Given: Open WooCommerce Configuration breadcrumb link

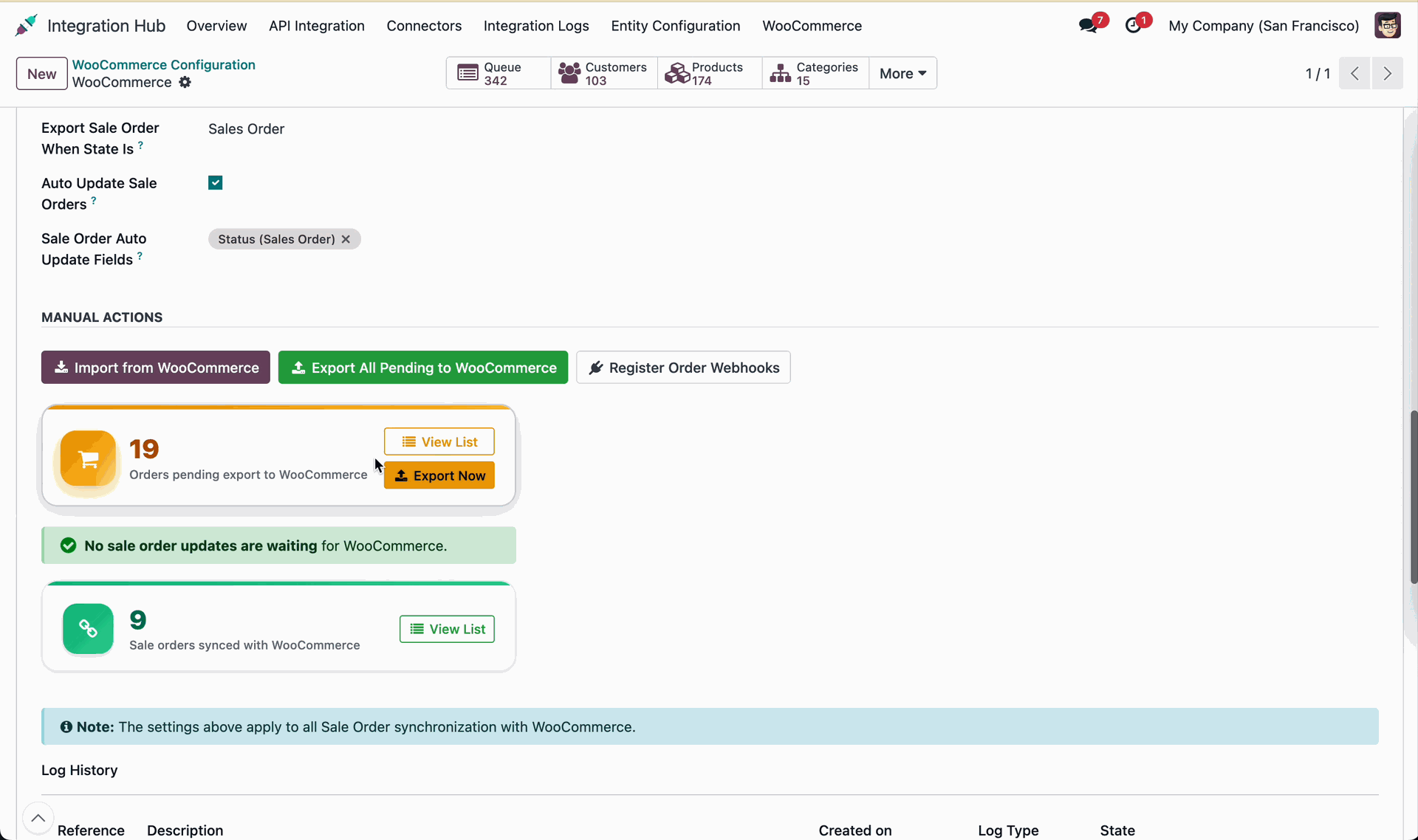Looking at the screenshot, I should coord(164,64).
